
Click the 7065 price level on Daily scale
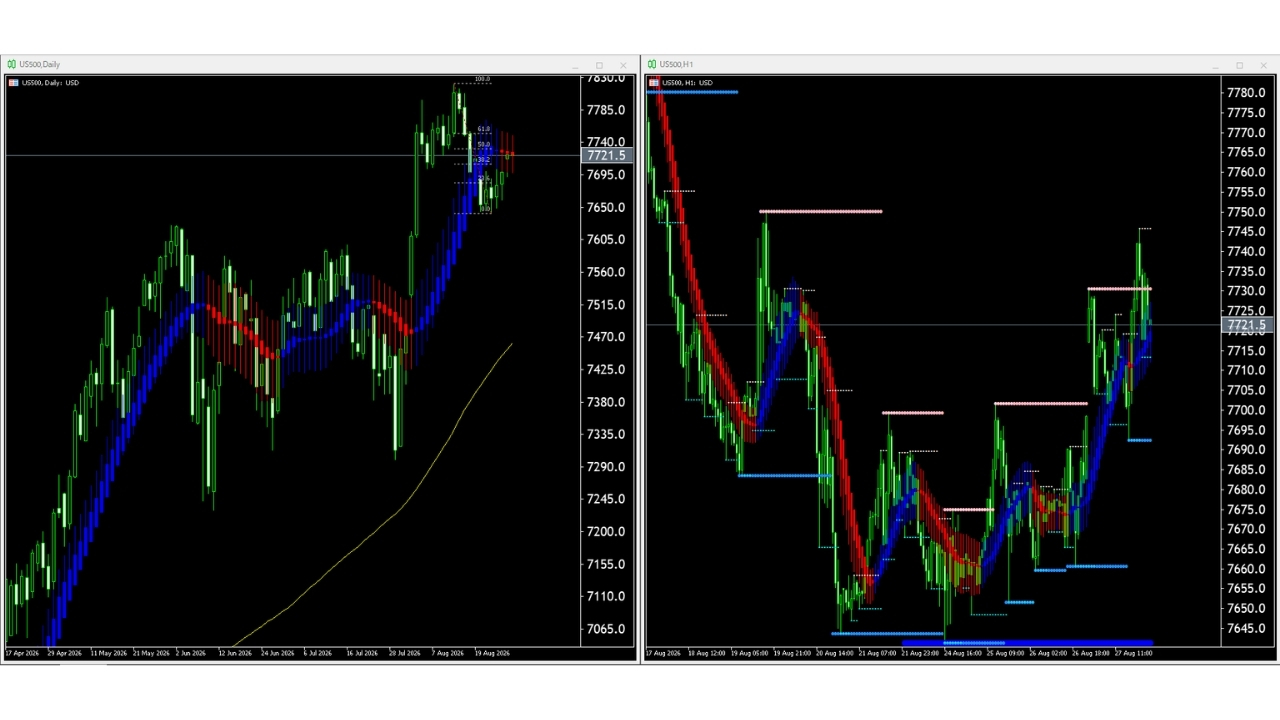pyautogui.click(x=606, y=629)
